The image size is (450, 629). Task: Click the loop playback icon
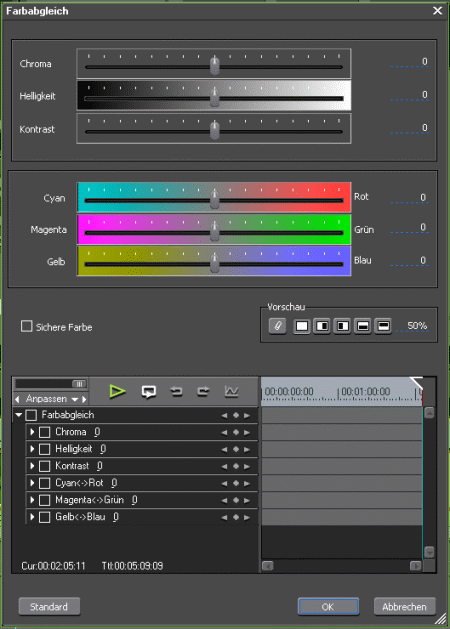click(x=149, y=392)
